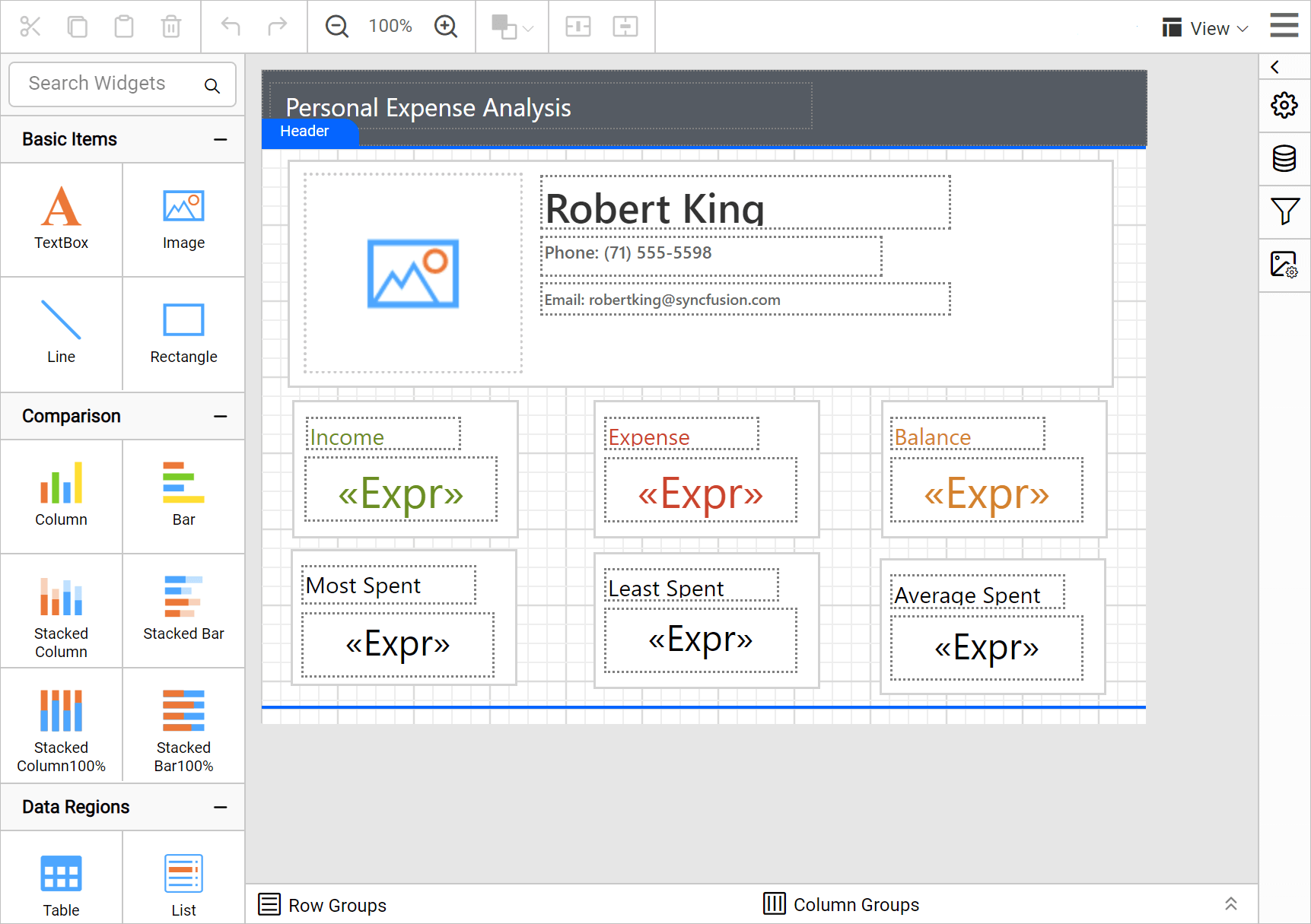Open the Properties gear icon
This screenshot has width=1311, height=924.
[1284, 106]
